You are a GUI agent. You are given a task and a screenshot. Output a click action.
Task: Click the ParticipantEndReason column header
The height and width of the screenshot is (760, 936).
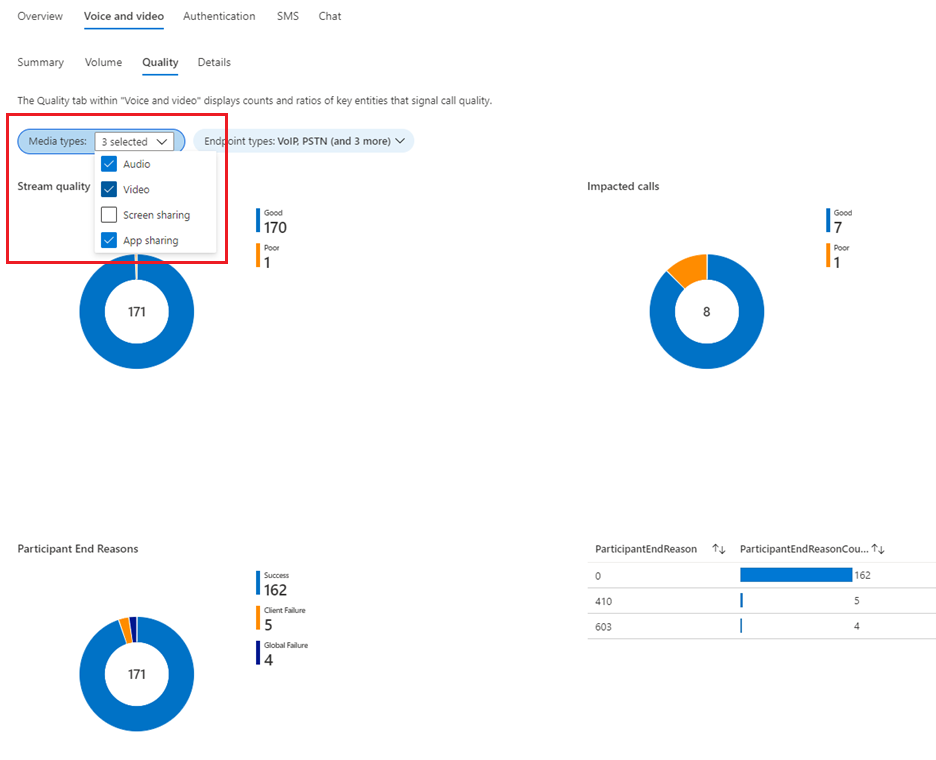click(646, 549)
